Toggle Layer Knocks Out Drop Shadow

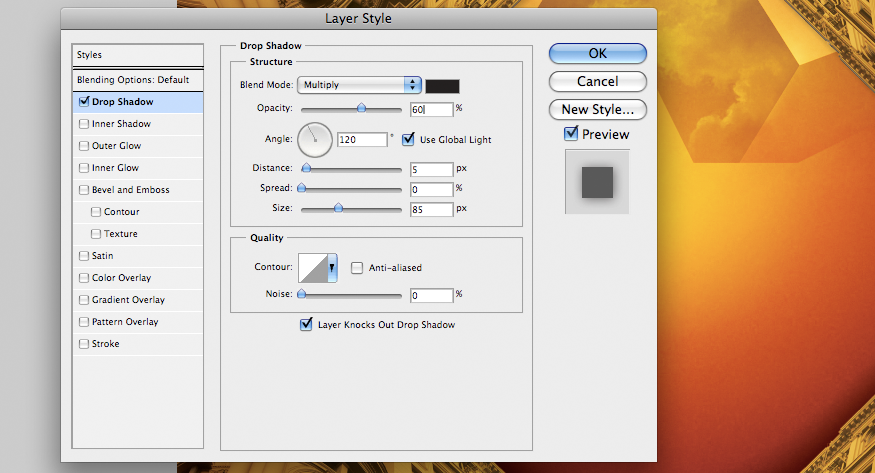306,324
